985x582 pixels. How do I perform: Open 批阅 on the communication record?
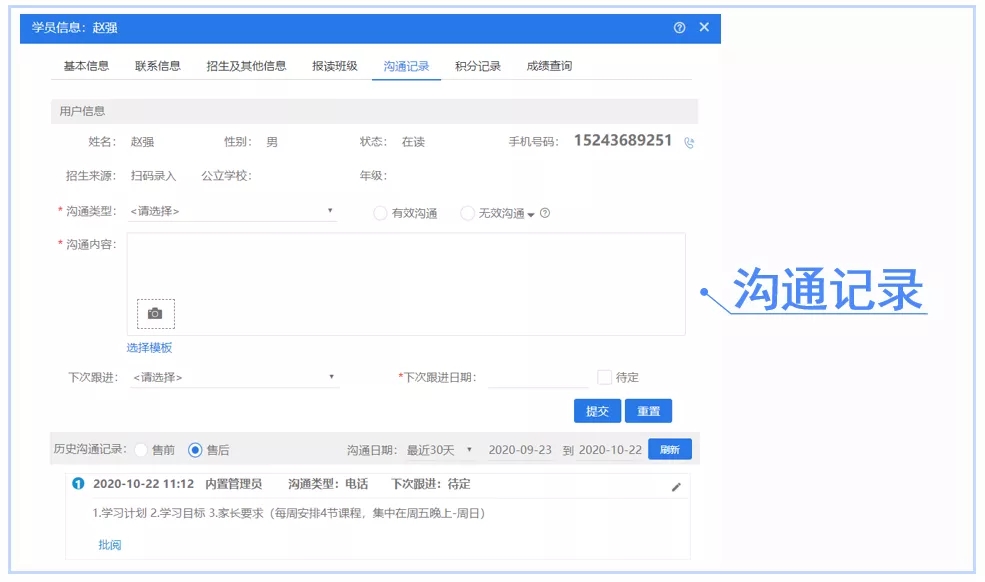coord(110,544)
